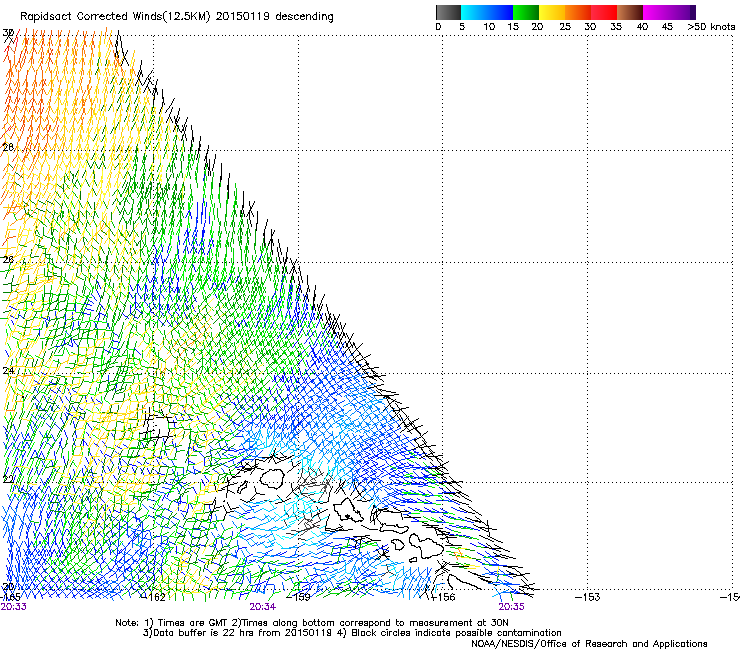This screenshot has height=650, width=740.
Task: Click the latitude label '22'
Action: click(x=8, y=480)
